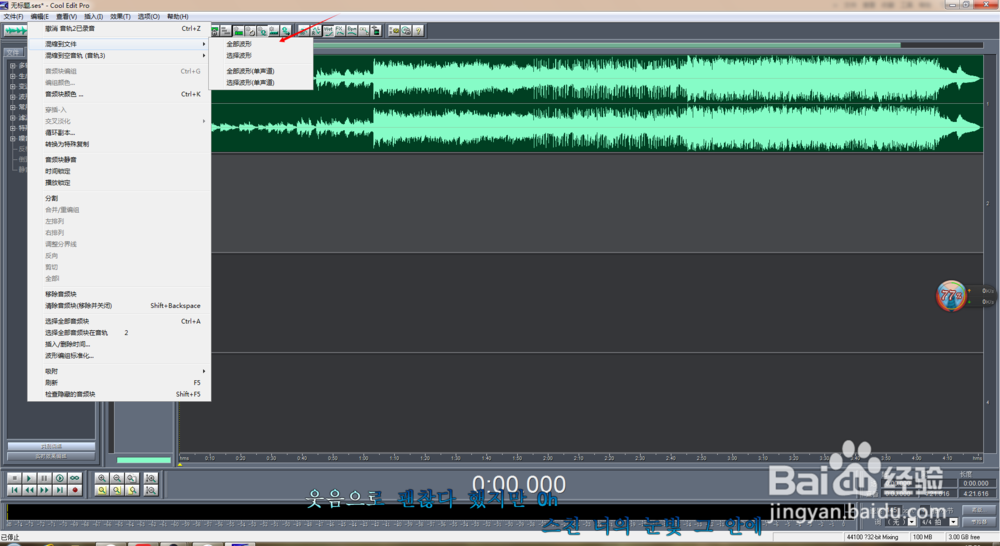Select 清除音频块(移除并关闭) menu entry
The image size is (1000, 546).
(x=119, y=306)
